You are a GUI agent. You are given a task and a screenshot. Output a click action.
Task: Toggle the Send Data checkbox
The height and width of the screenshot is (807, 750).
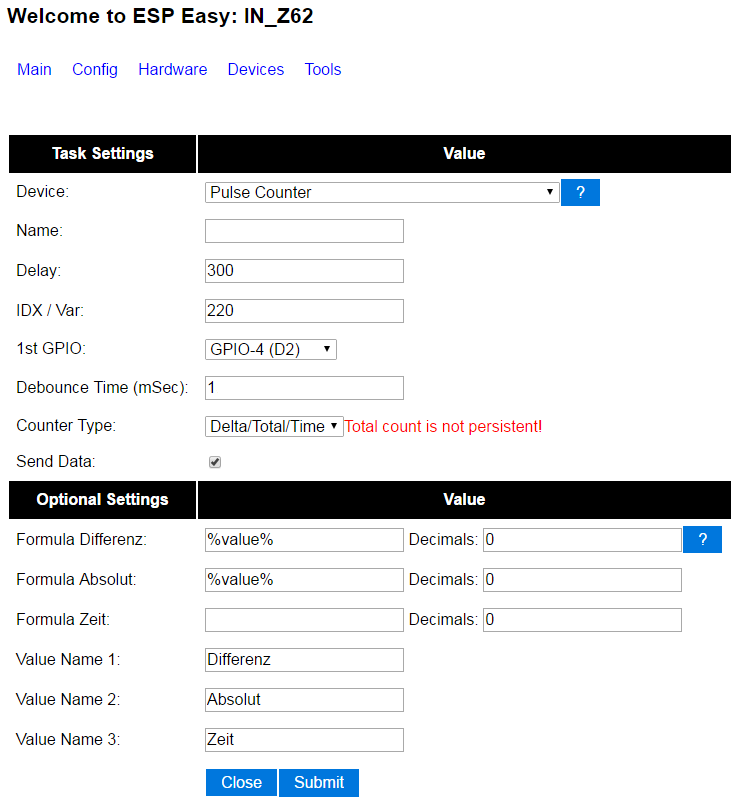pyautogui.click(x=214, y=462)
